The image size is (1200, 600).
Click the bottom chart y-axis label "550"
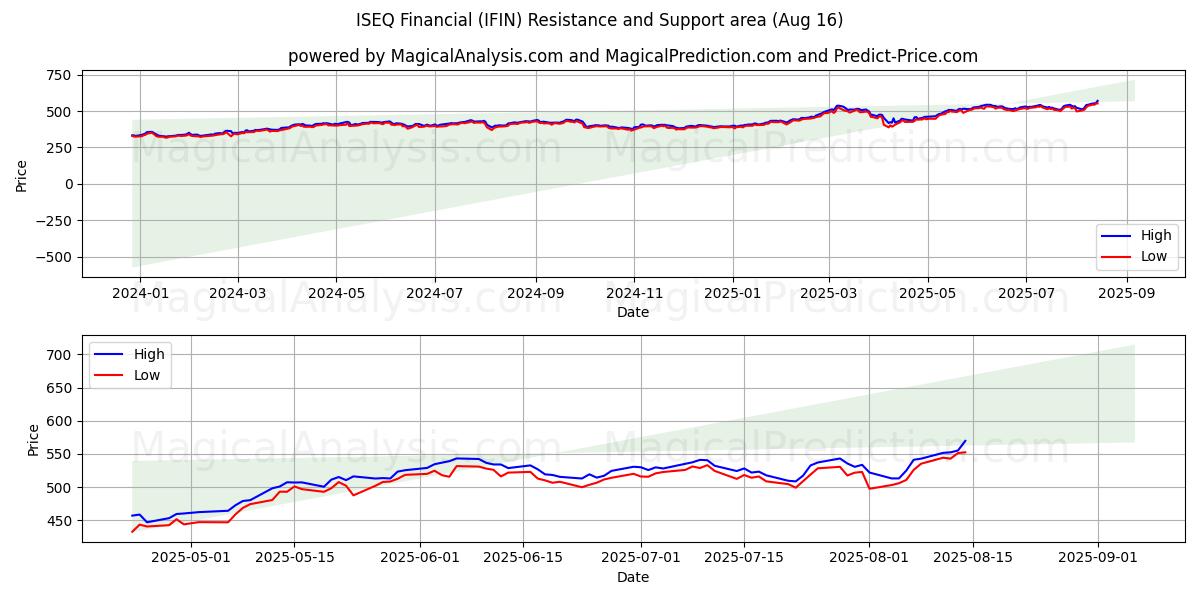coord(58,455)
